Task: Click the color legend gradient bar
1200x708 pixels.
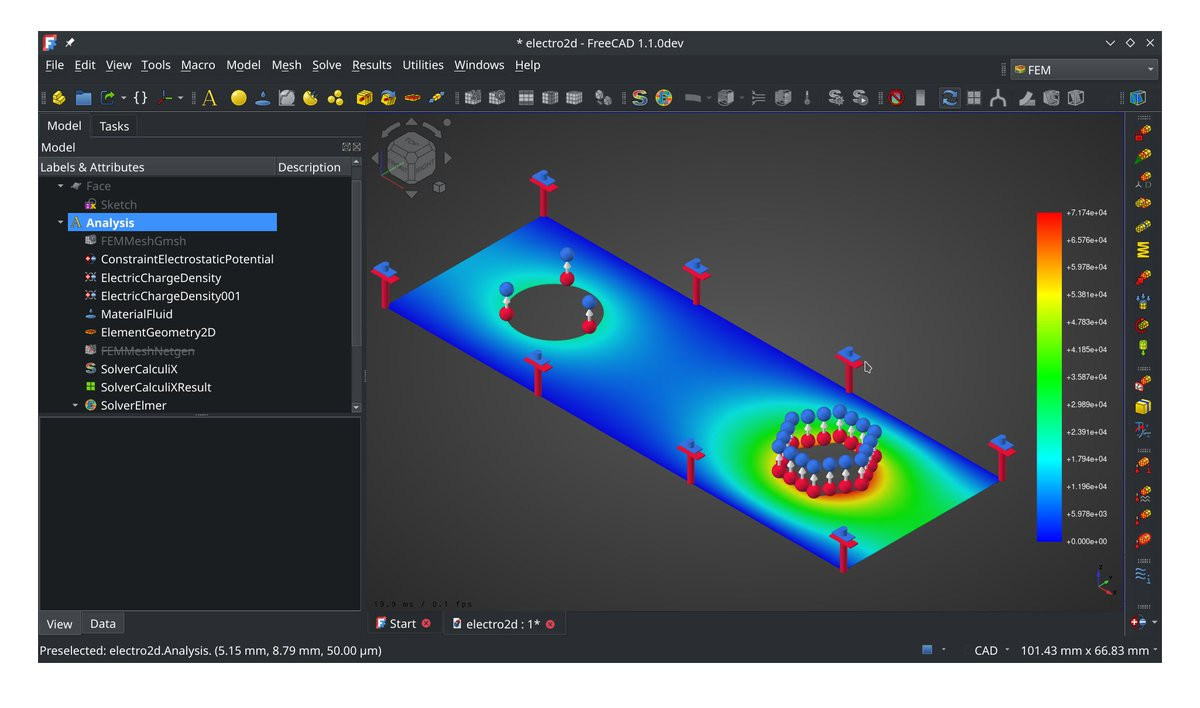Action: click(x=1048, y=376)
